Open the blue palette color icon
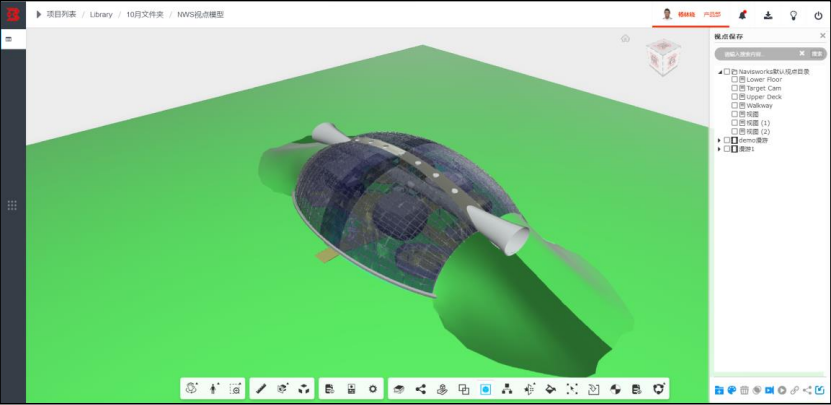Image resolution: width=831 pixels, height=405 pixels. 732,390
